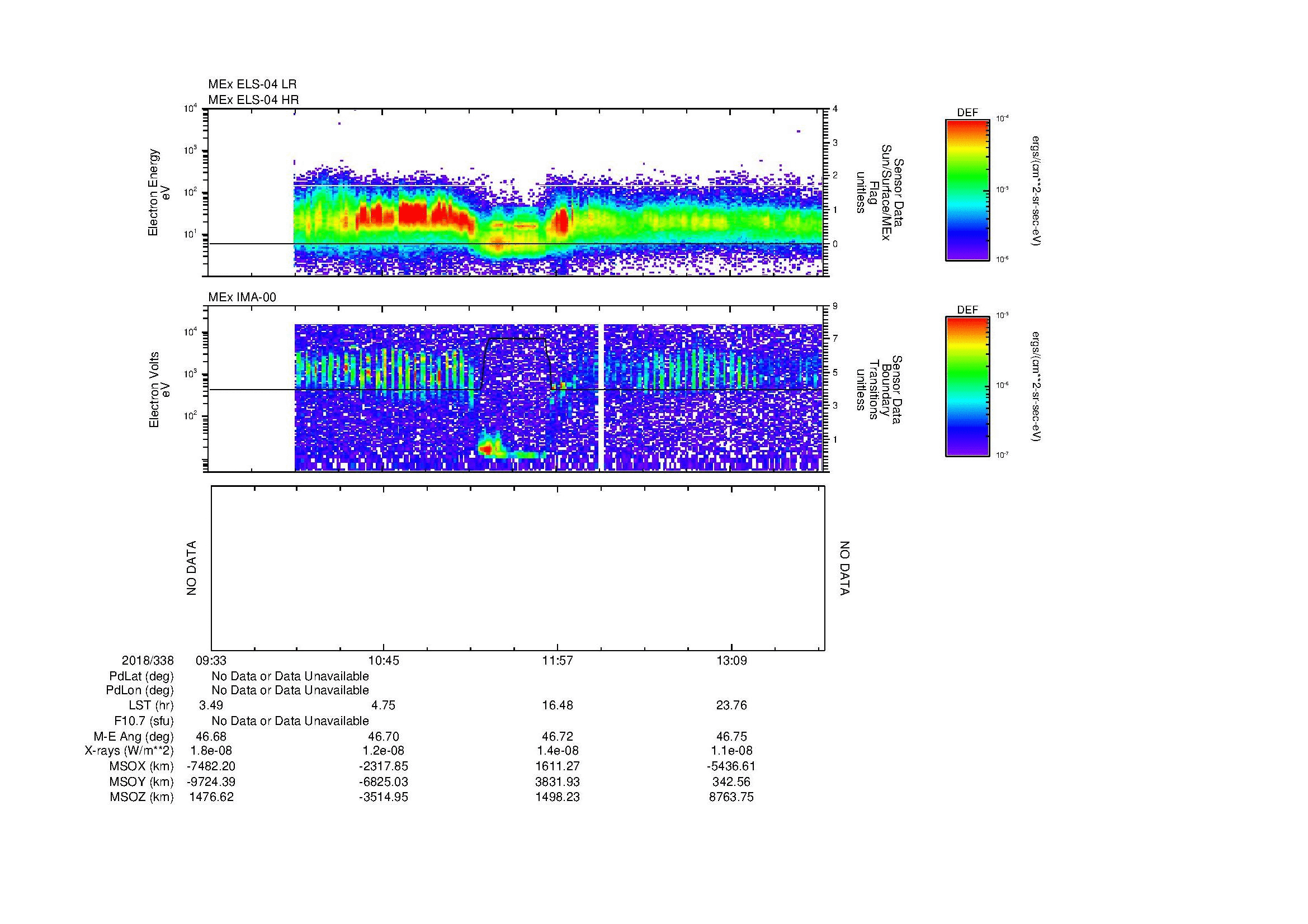The height and width of the screenshot is (924, 1308).
Task: Click the M-E angle value 46.70
Action: 384,736
